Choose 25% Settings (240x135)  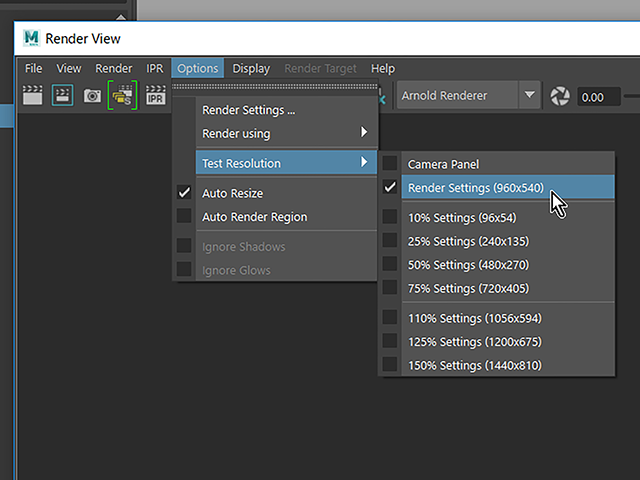pyautogui.click(x=508, y=241)
